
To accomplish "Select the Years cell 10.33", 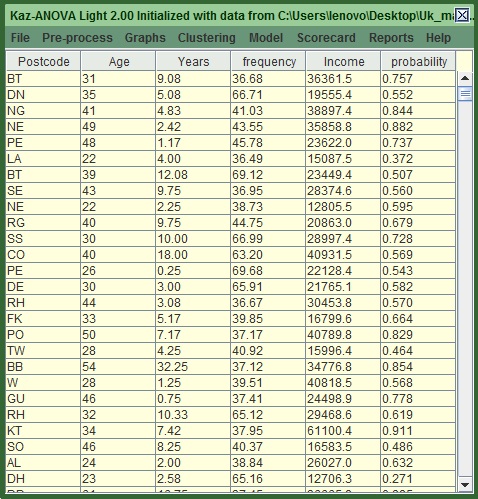I will point(193,415).
